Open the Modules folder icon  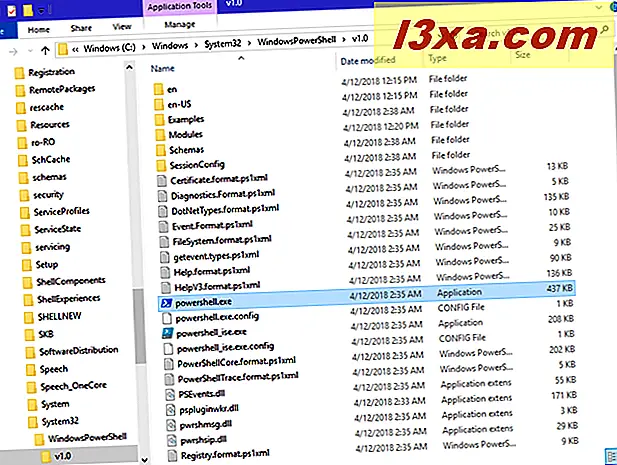[x=160, y=135]
